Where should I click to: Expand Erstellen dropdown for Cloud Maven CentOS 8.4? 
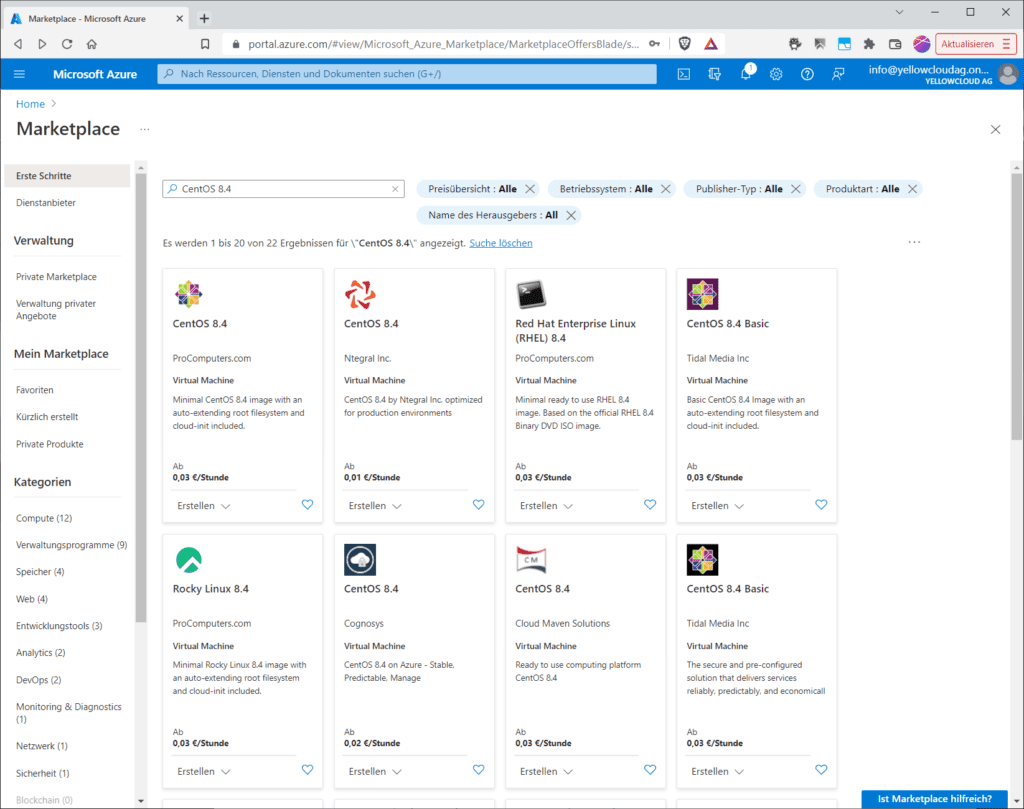coord(546,771)
